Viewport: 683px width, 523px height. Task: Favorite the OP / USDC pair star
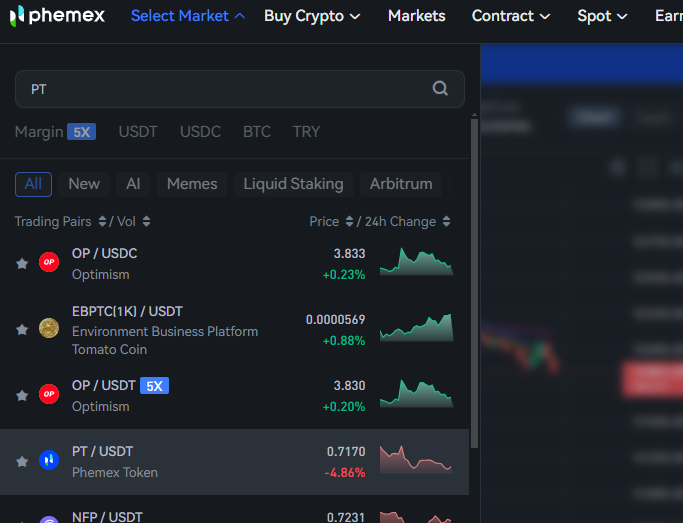pos(22,263)
